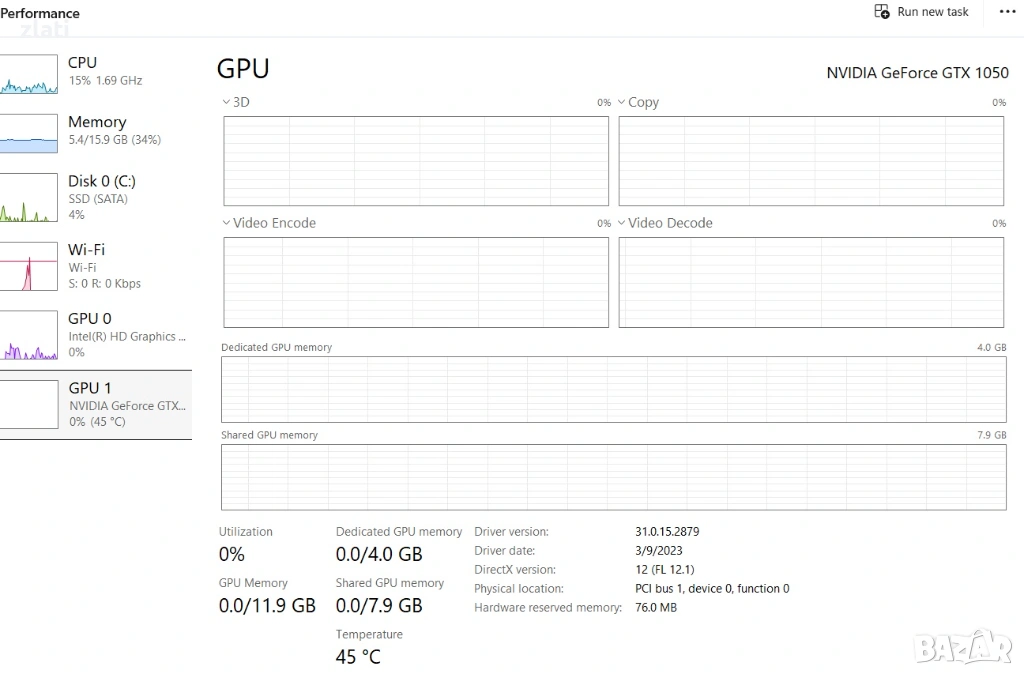The image size is (1024, 676).
Task: Open the Memory performance entry
Action: 97,122
